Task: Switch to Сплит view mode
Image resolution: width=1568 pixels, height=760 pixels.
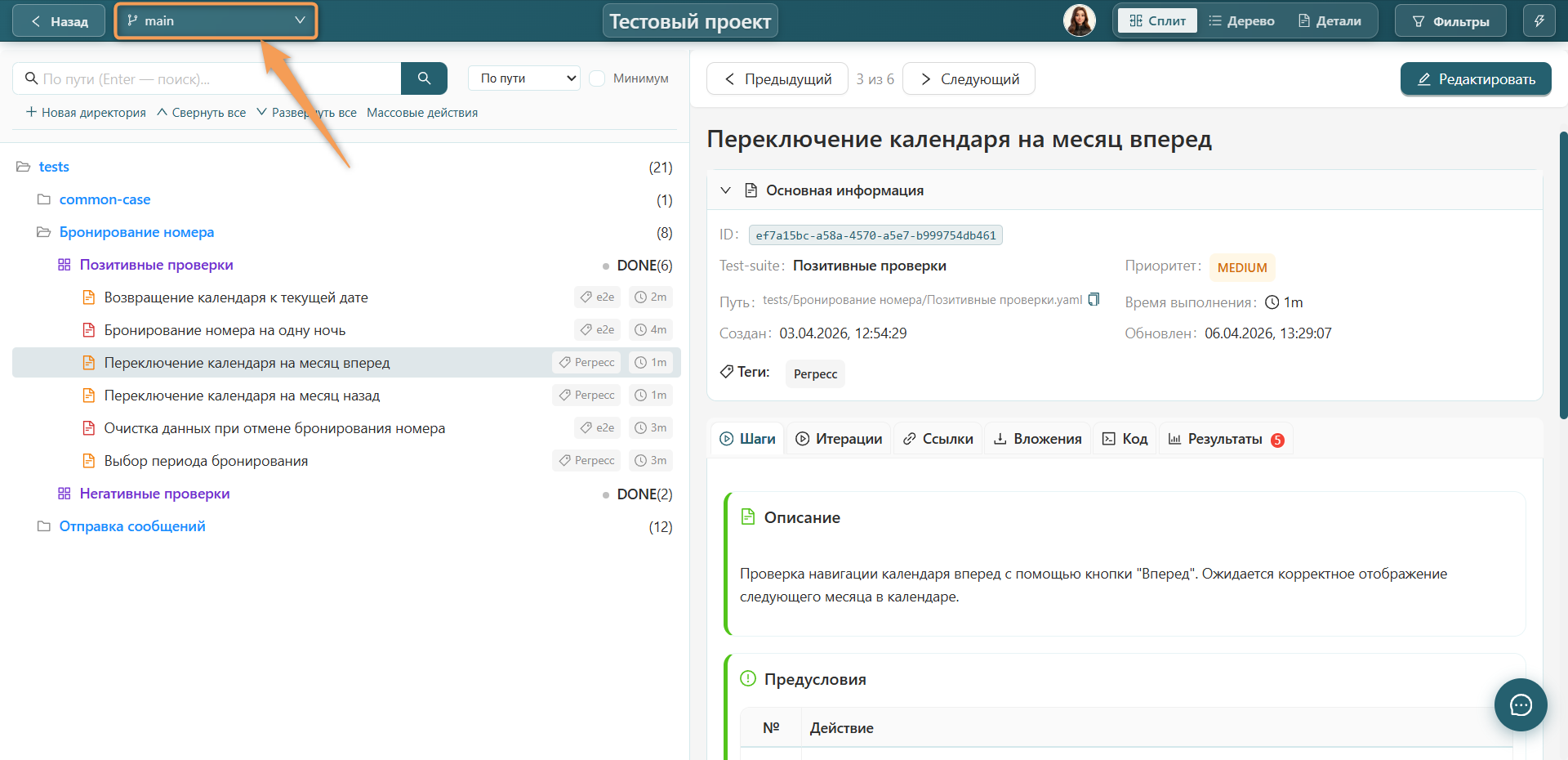Action: pyautogui.click(x=1157, y=20)
